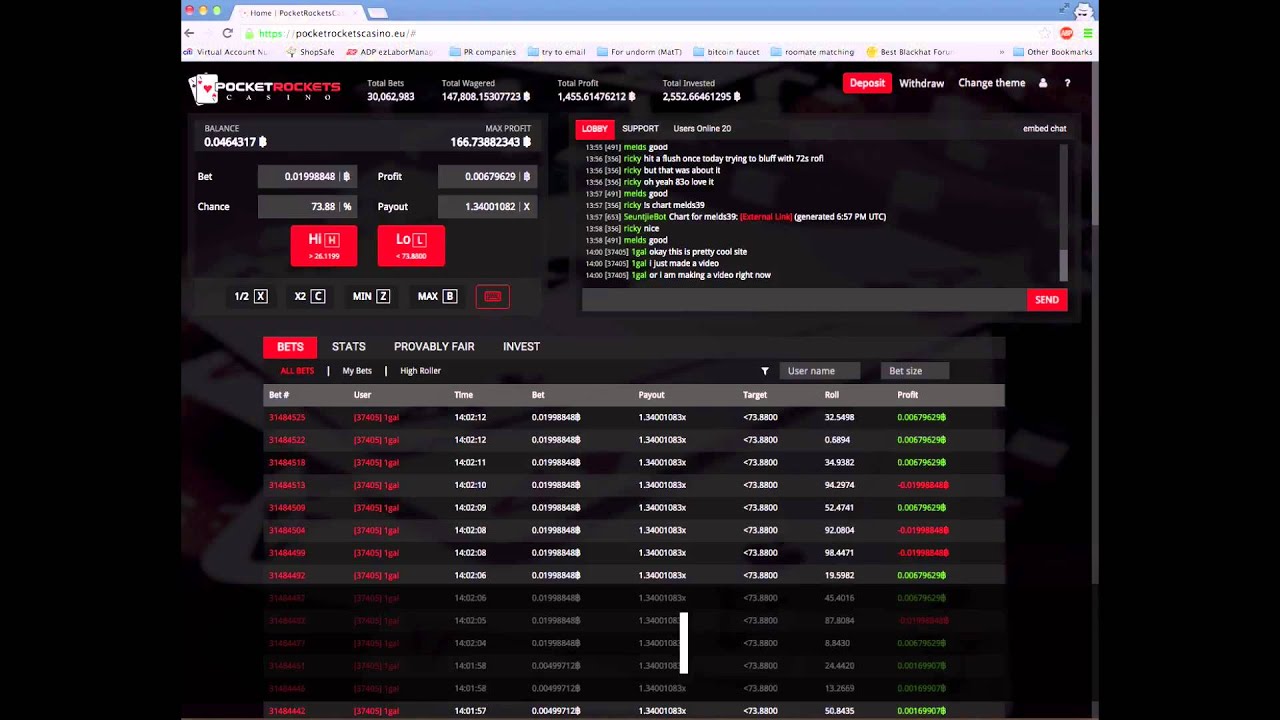Show ALL BETS filter
Screen dimensions: 1280x720
[x=297, y=371]
